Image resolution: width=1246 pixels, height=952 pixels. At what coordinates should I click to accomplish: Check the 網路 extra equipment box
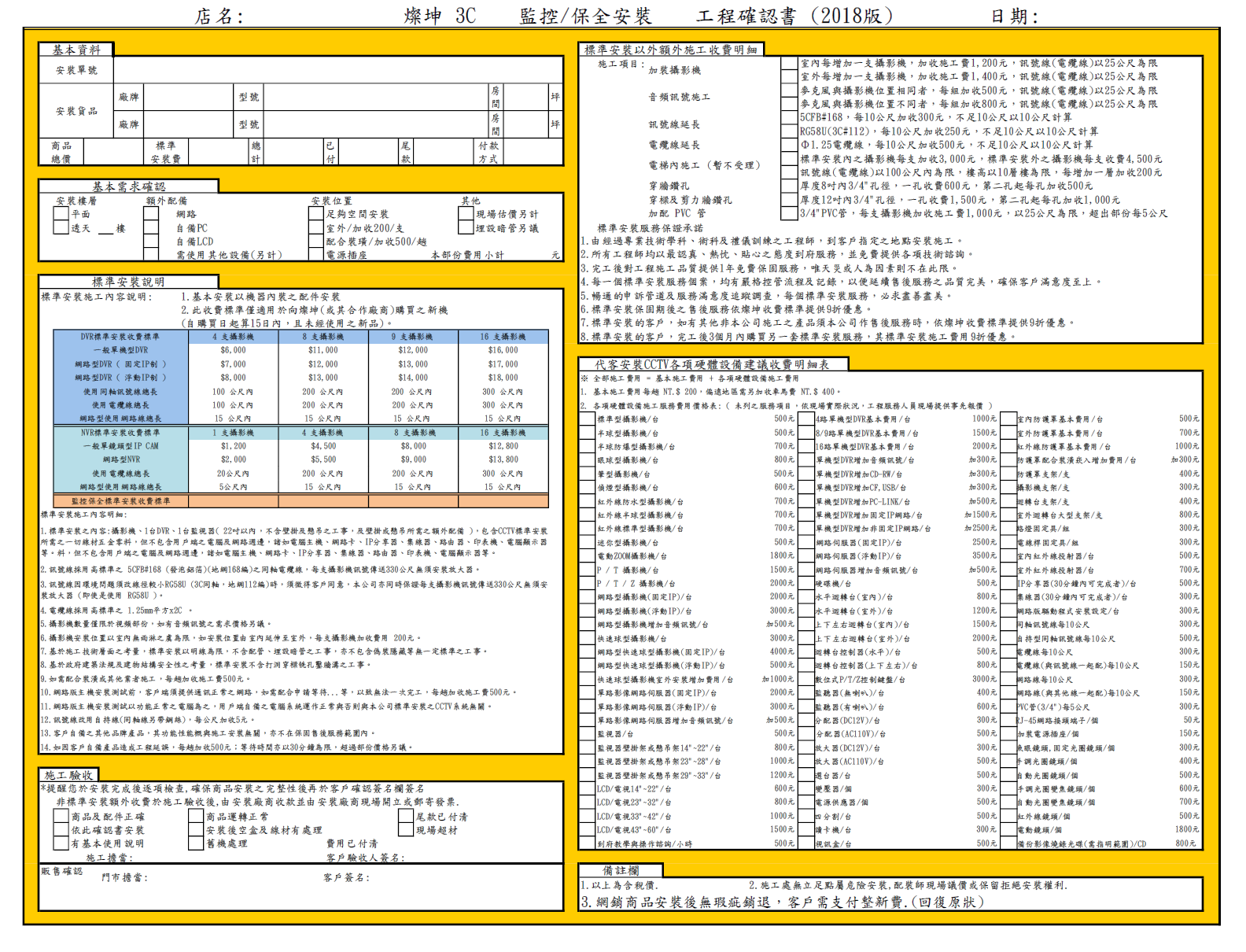pyautogui.click(x=151, y=214)
